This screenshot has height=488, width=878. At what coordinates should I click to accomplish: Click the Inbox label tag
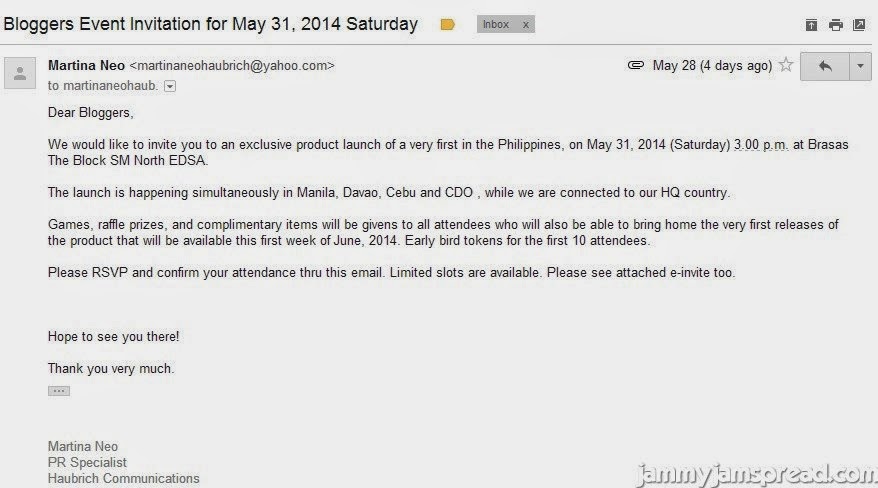496,24
